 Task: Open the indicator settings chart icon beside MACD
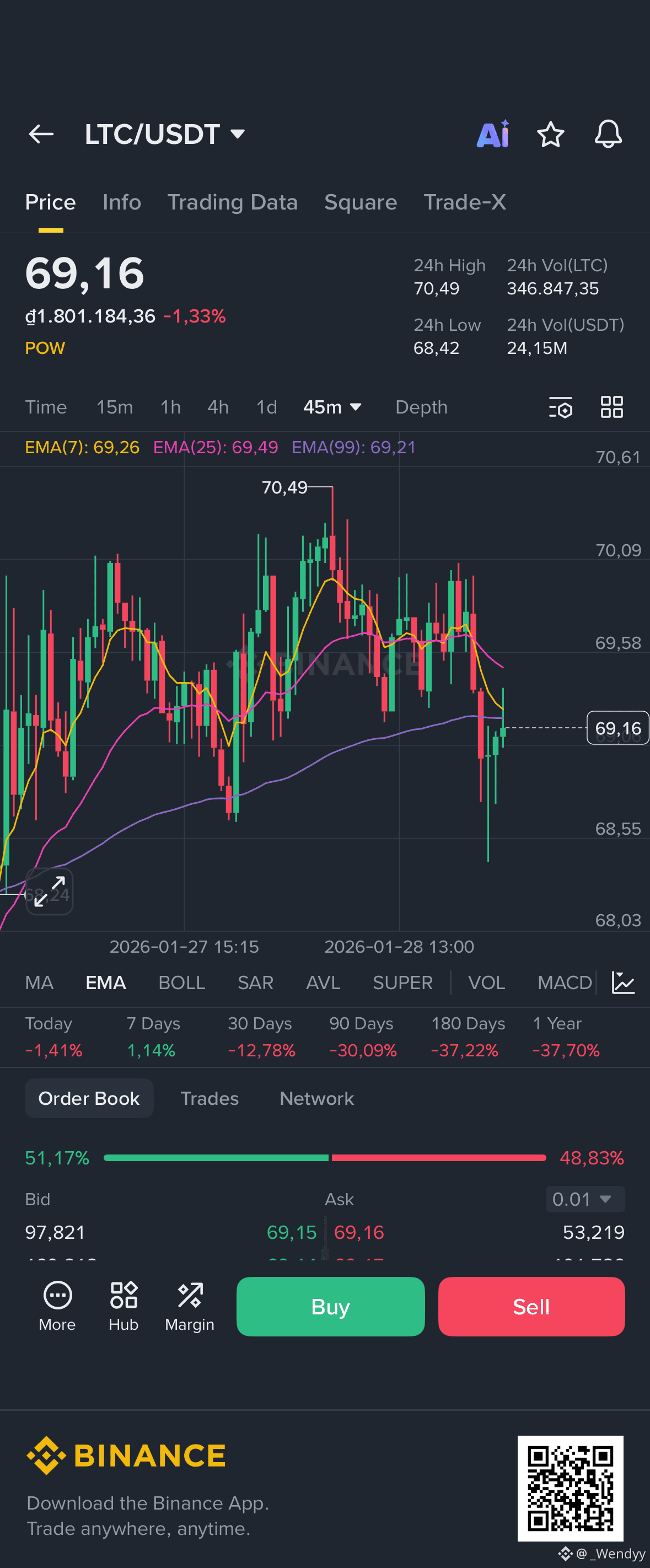tap(624, 982)
